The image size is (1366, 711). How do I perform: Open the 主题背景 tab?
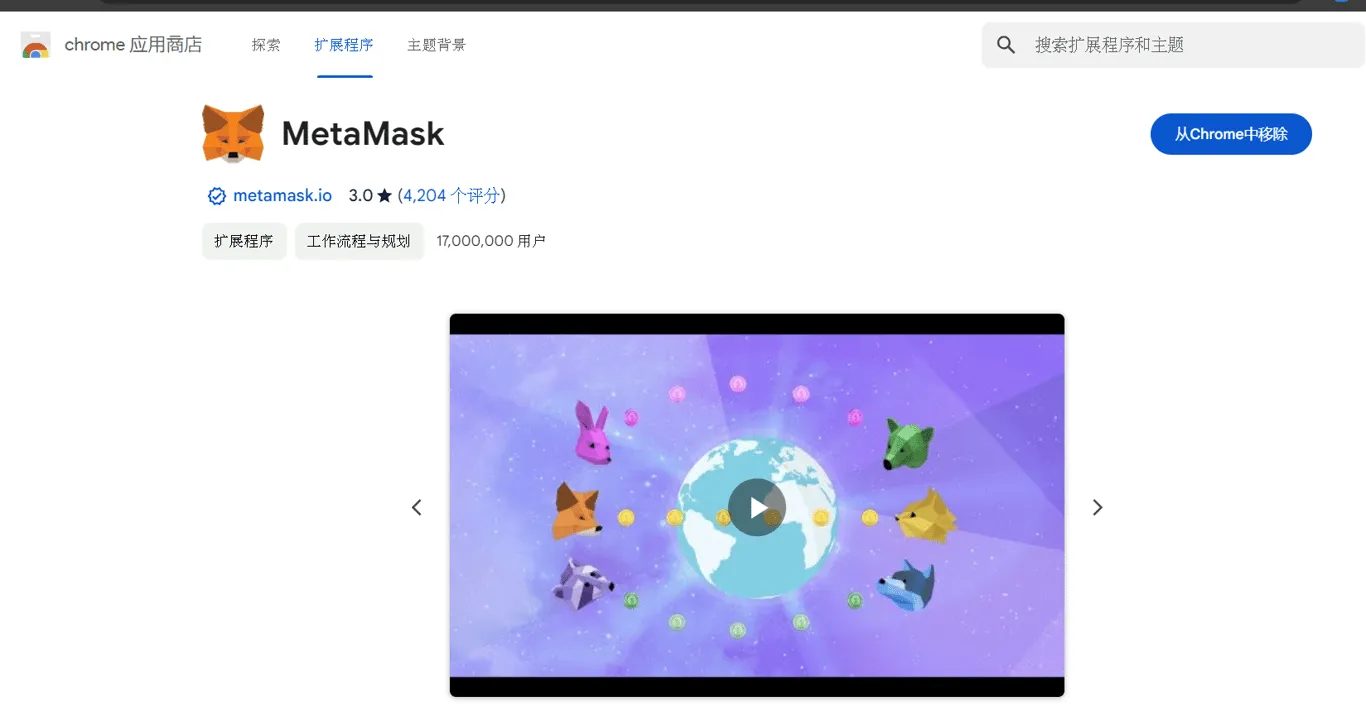pyautogui.click(x=436, y=45)
